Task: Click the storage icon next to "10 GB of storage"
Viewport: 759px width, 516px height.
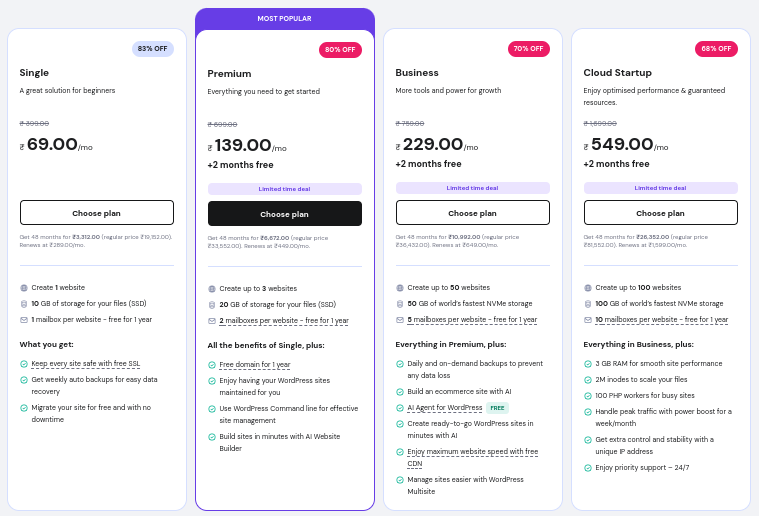Action: (x=24, y=303)
